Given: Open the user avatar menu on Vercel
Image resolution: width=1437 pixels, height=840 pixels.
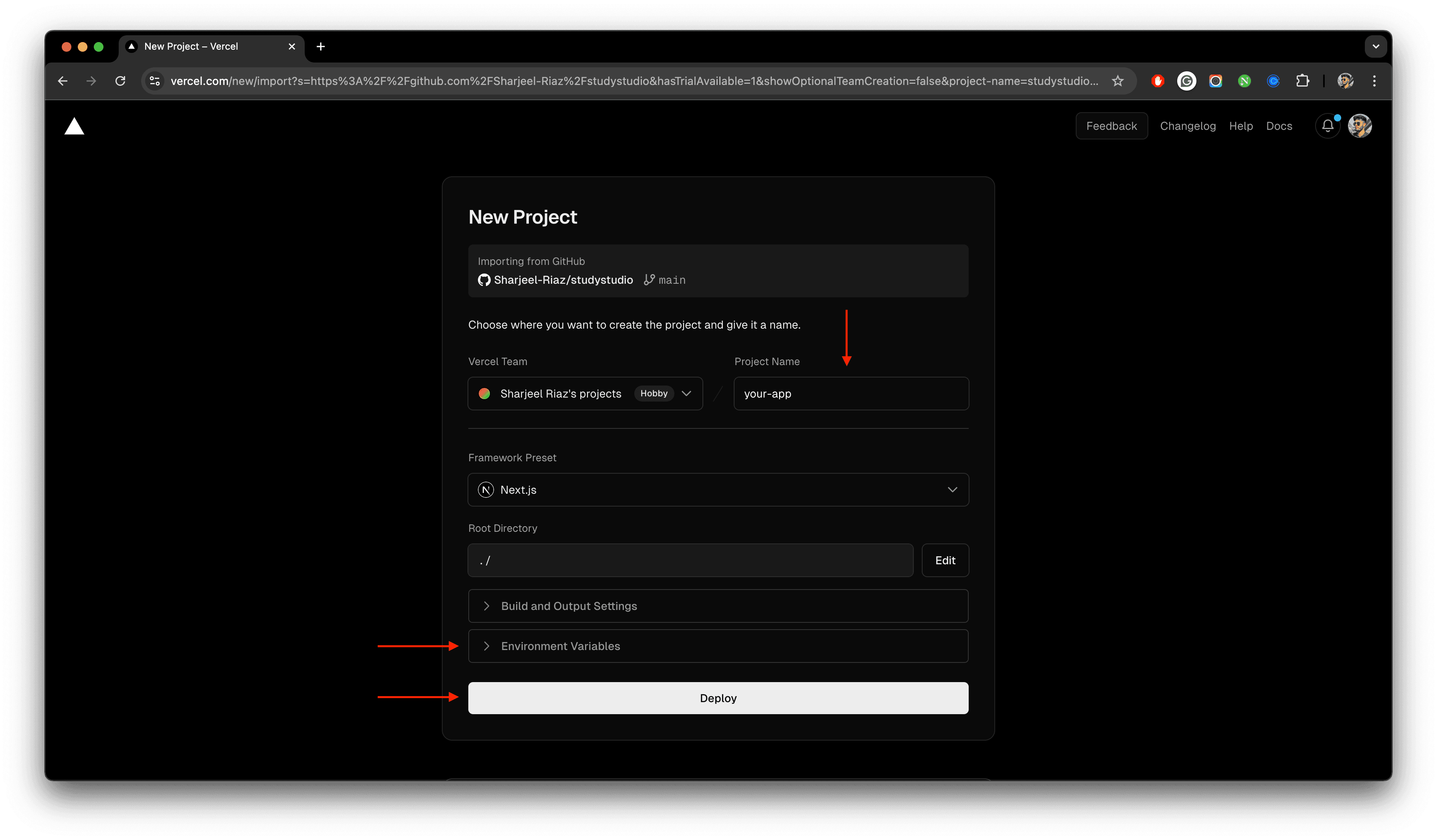Looking at the screenshot, I should coord(1360,126).
